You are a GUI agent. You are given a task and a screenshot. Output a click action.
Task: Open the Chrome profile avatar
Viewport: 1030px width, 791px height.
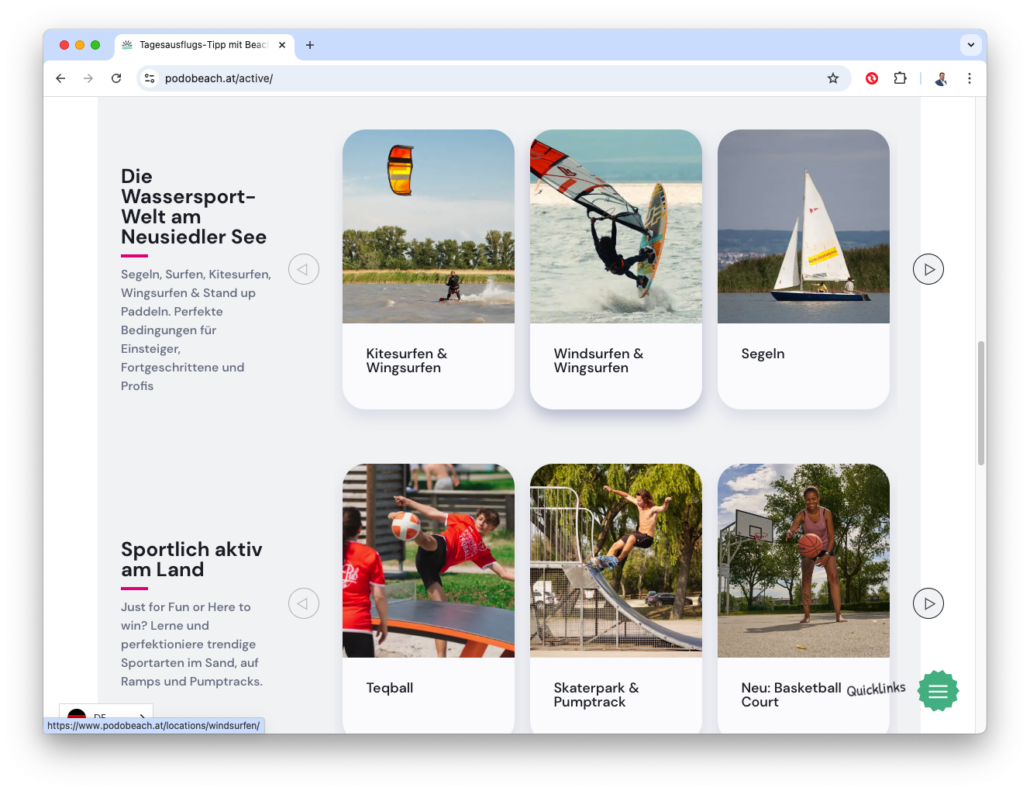pos(941,79)
